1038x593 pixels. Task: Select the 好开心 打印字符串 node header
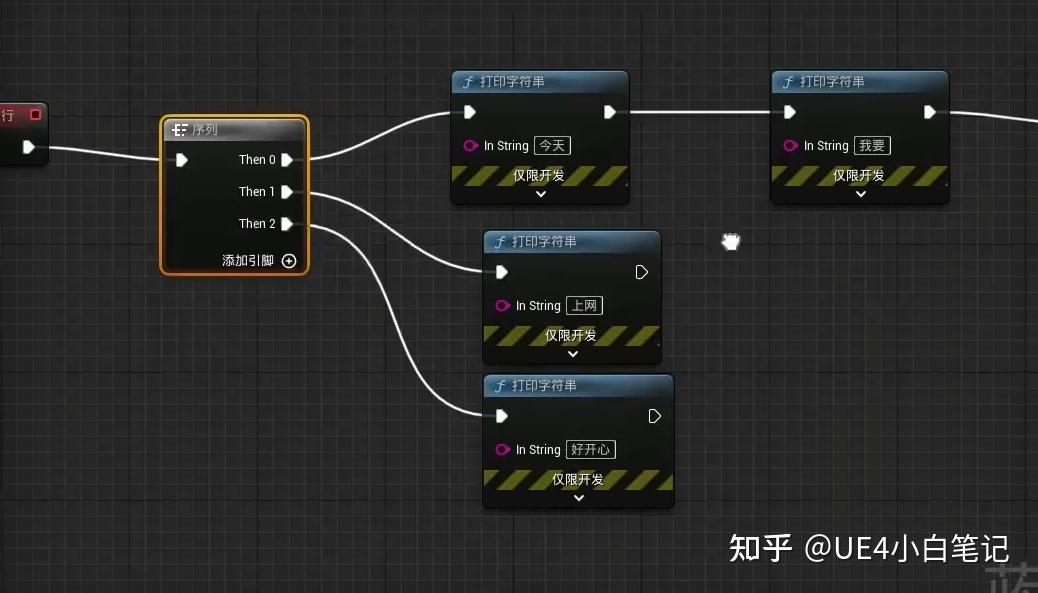(x=579, y=386)
